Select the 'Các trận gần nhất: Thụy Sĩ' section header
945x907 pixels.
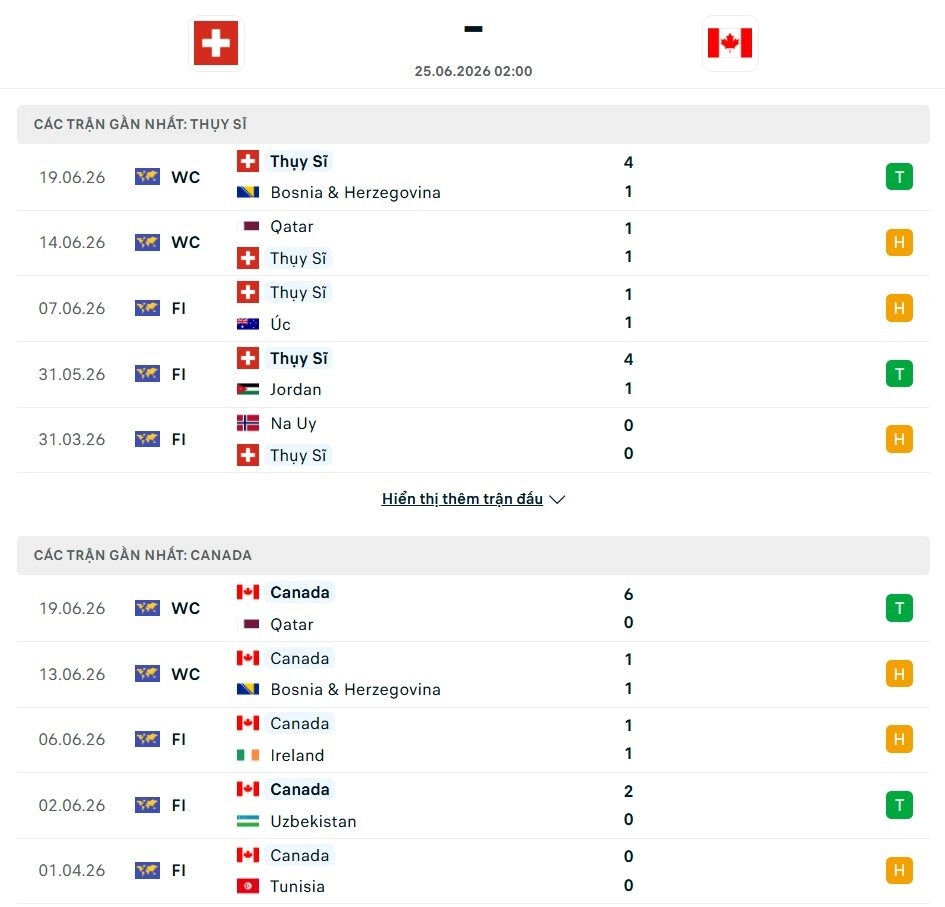473,124
